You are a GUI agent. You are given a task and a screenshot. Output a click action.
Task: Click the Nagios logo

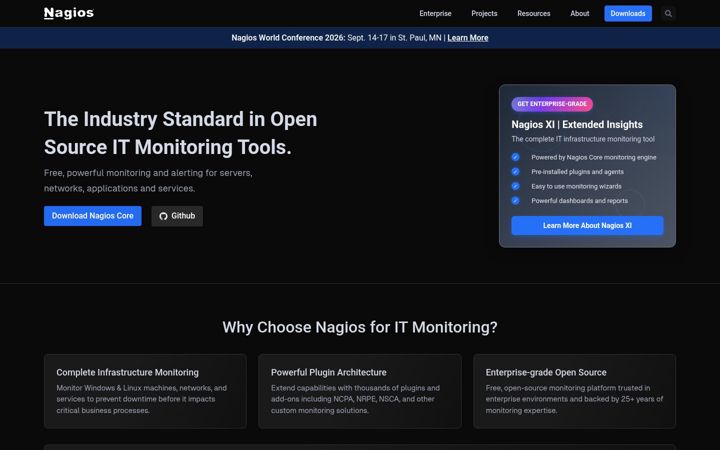tap(69, 13)
